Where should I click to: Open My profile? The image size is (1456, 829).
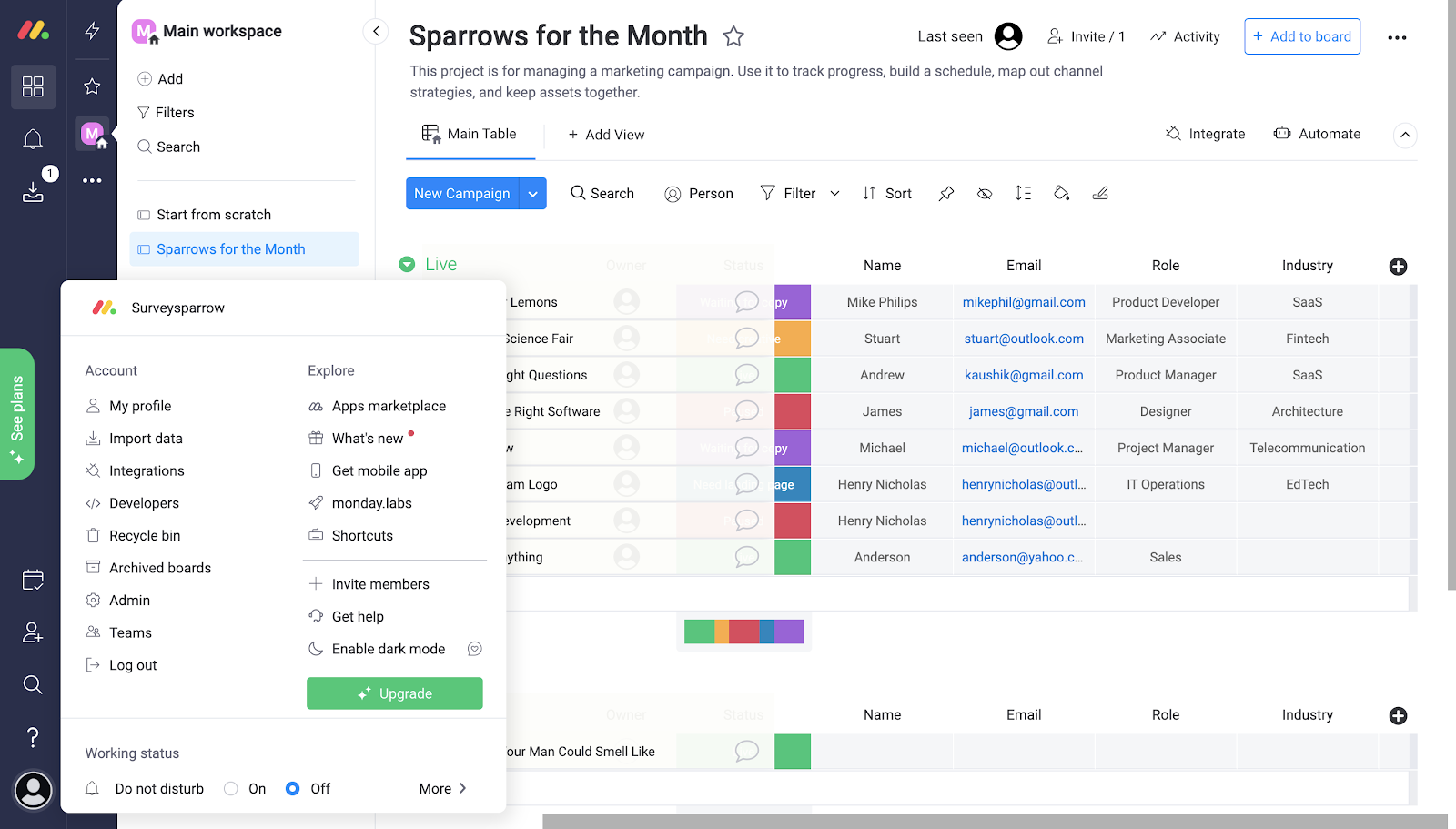[x=140, y=406]
